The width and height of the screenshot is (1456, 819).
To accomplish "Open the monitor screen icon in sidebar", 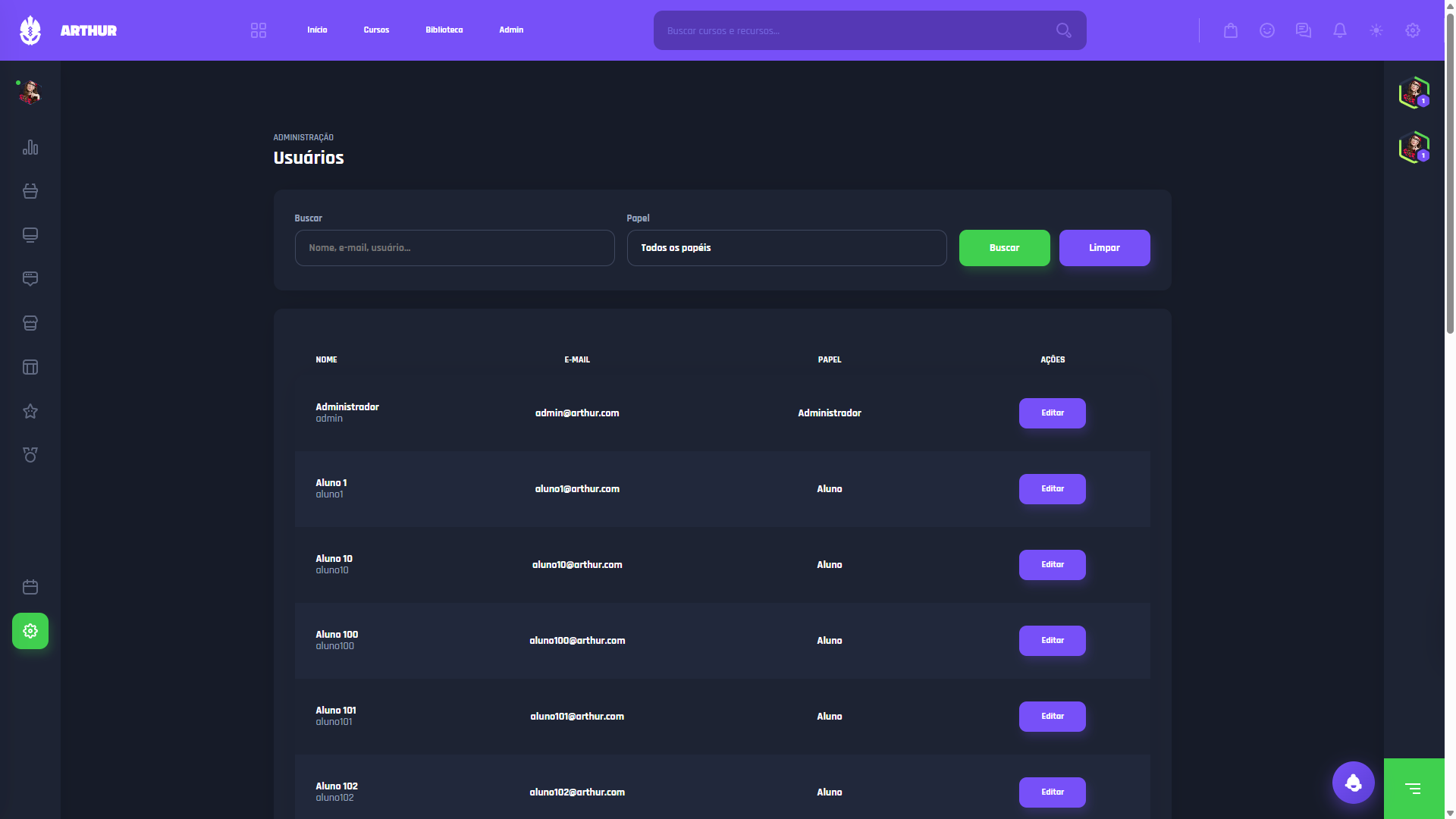I will 30,235.
